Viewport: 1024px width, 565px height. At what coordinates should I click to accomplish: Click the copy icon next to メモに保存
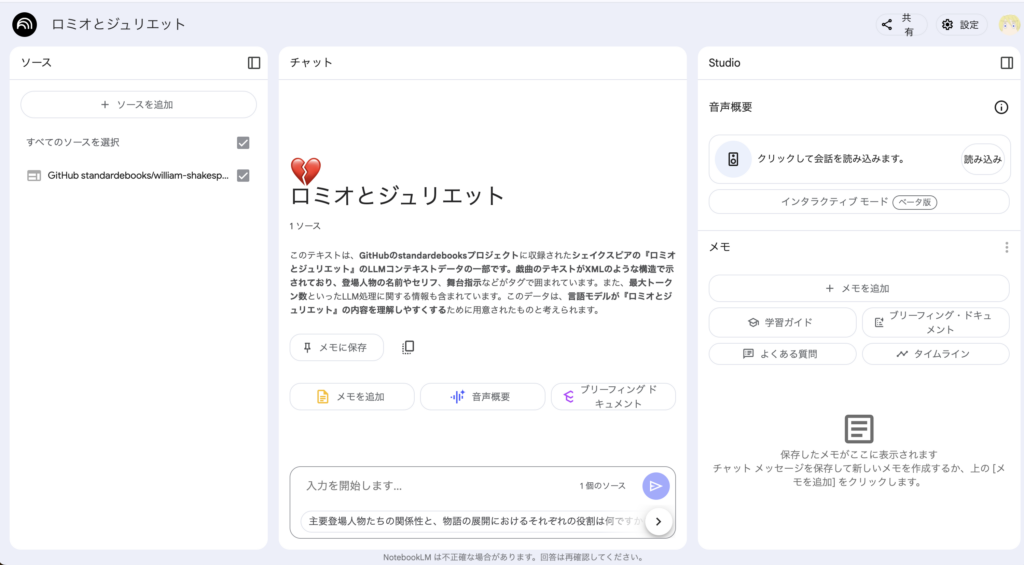408,347
